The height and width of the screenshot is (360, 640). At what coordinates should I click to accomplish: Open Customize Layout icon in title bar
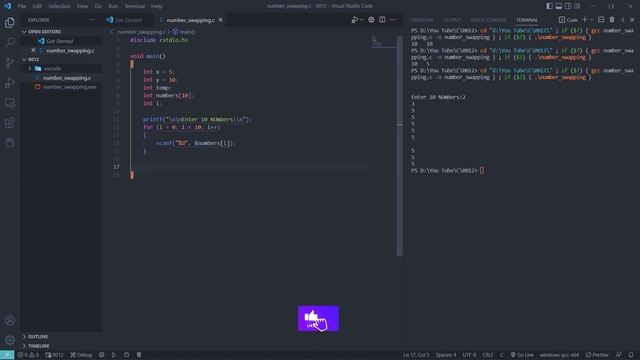pyautogui.click(x=577, y=6)
